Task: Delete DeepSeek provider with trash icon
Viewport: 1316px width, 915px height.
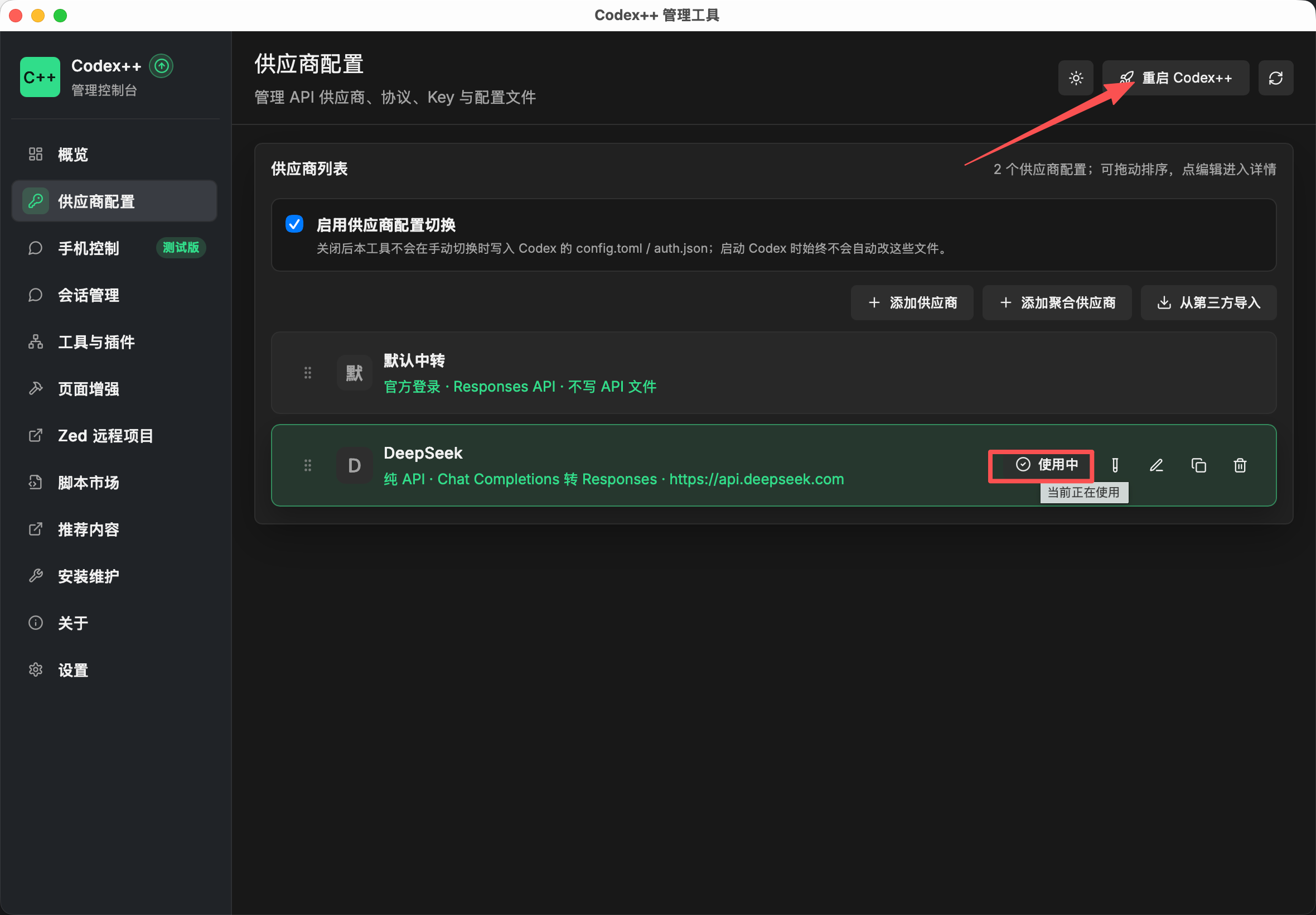Action: (1240, 465)
